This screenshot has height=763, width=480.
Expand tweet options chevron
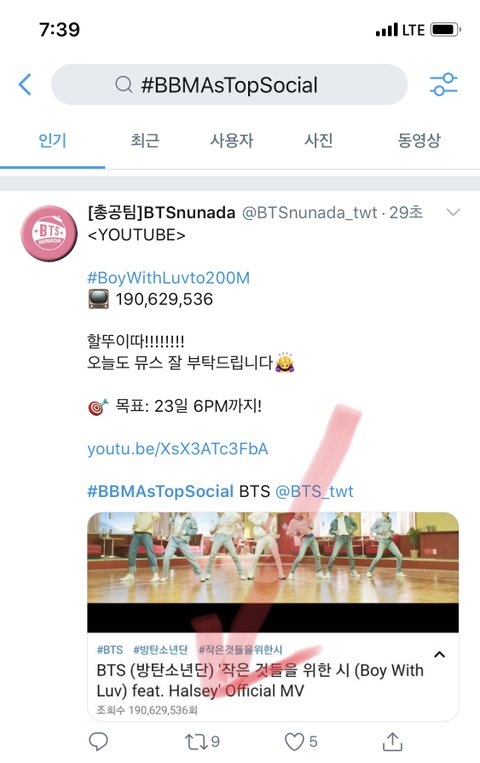(453, 213)
